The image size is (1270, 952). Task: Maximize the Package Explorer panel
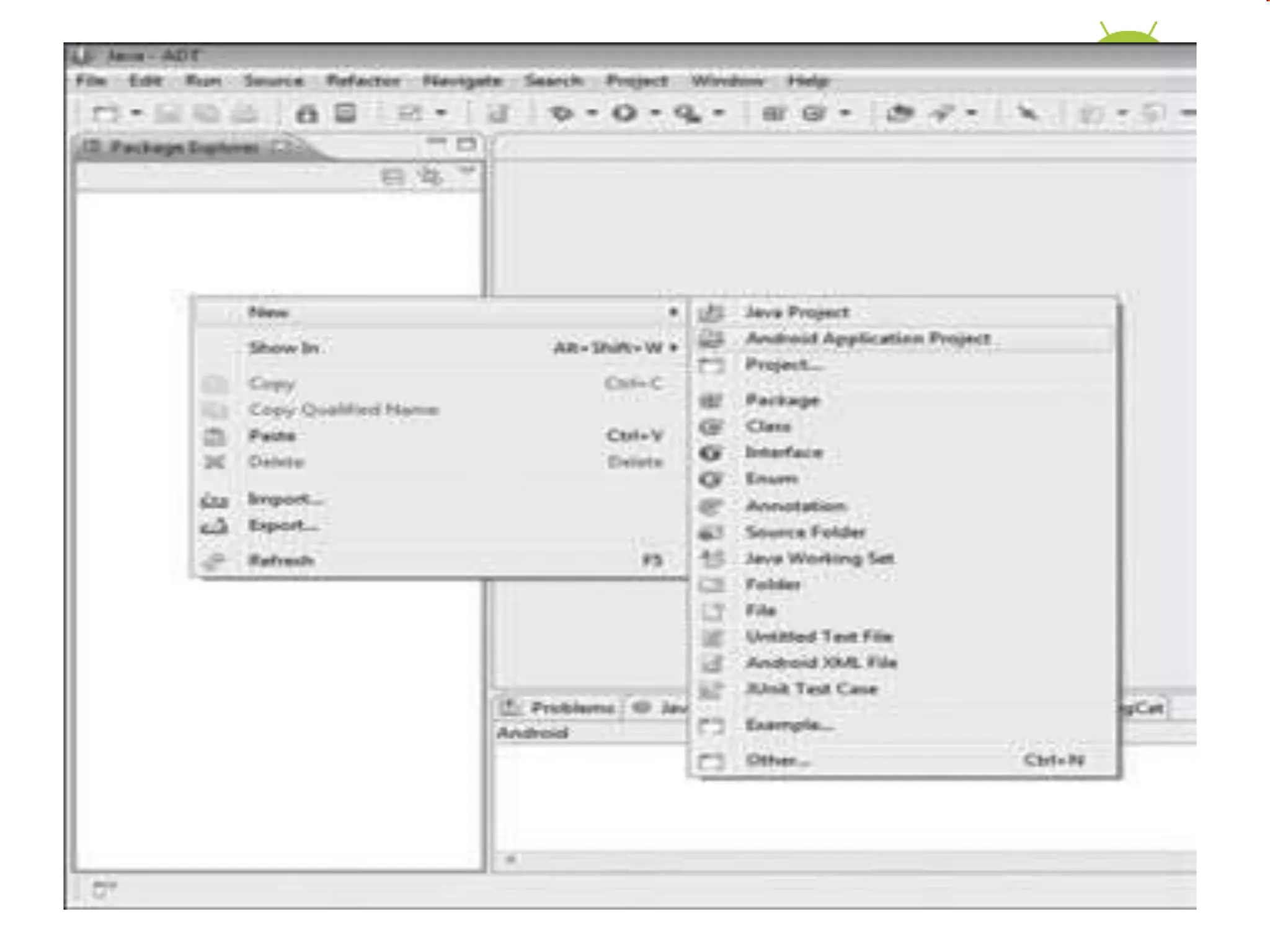[x=466, y=145]
